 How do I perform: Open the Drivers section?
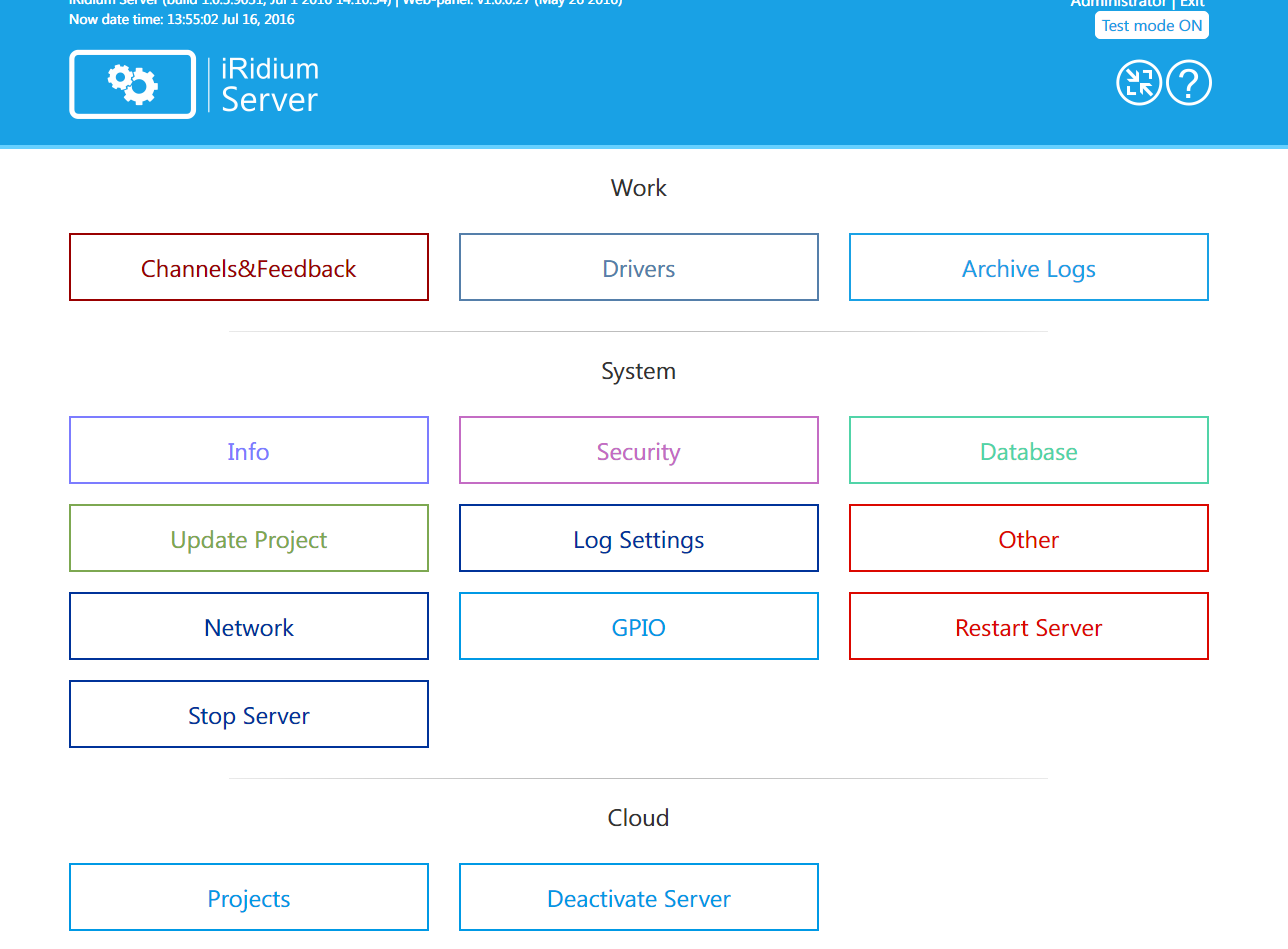639,267
